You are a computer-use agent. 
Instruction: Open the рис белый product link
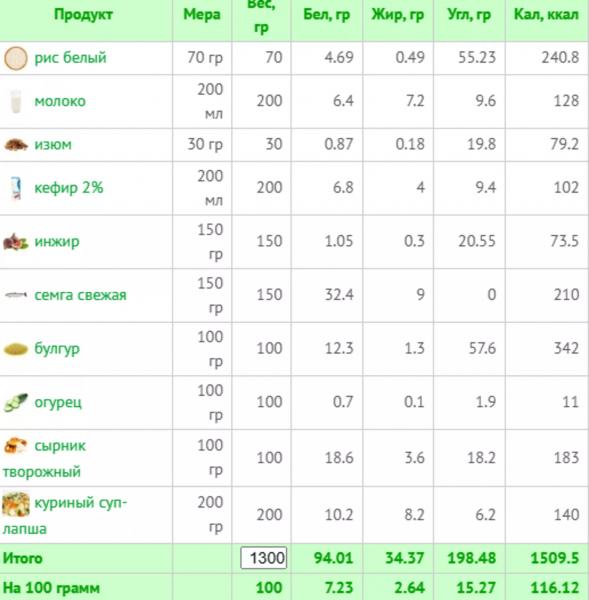(x=70, y=58)
